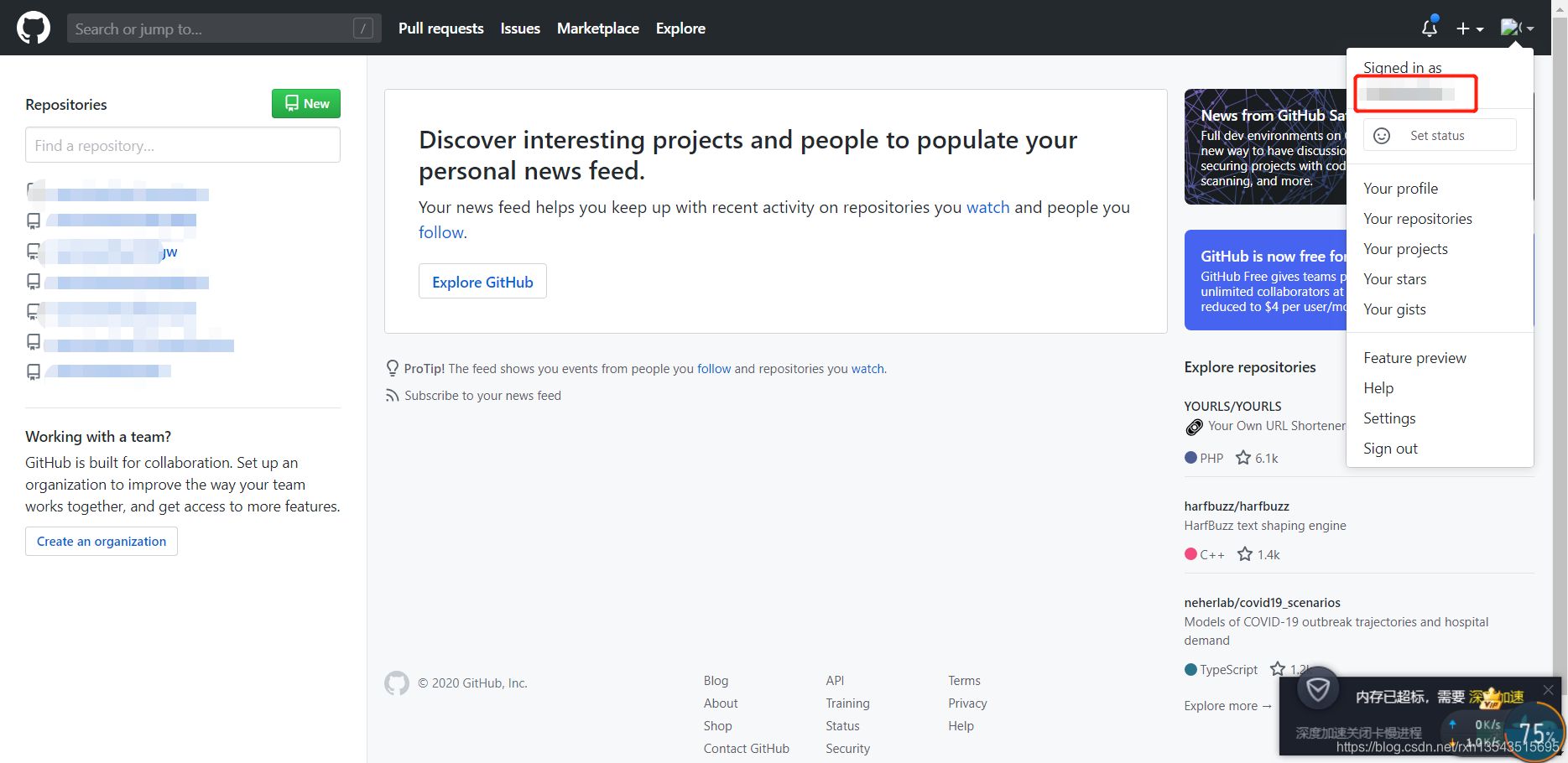The image size is (1568, 763).
Task: Click the ProTip lightbulb icon
Action: [x=392, y=368]
